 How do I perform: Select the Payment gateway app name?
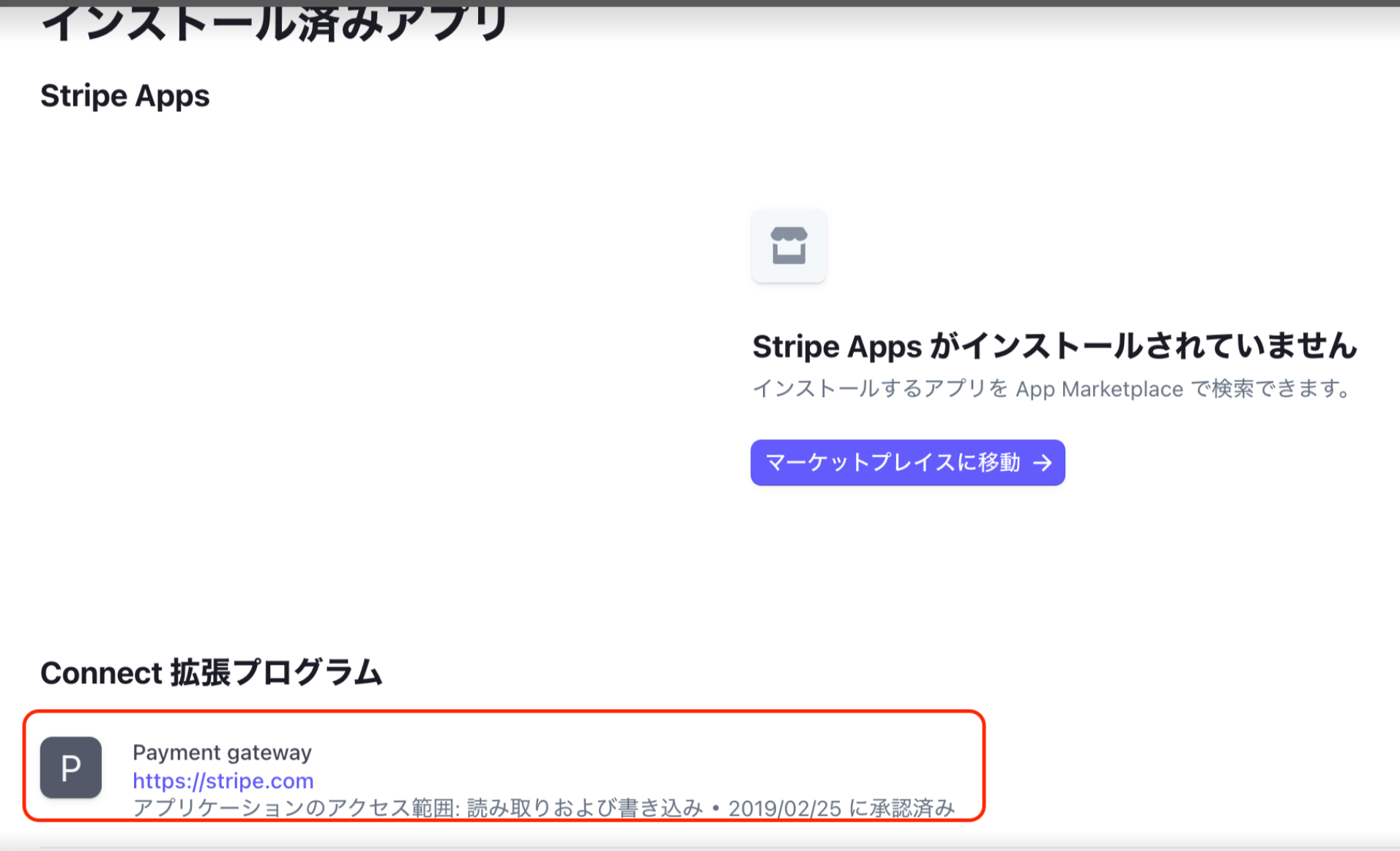click(222, 752)
